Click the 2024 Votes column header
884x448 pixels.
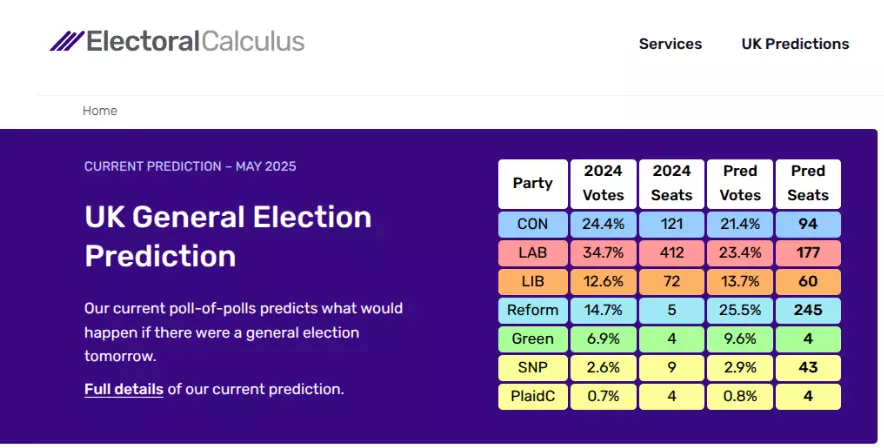(603, 184)
